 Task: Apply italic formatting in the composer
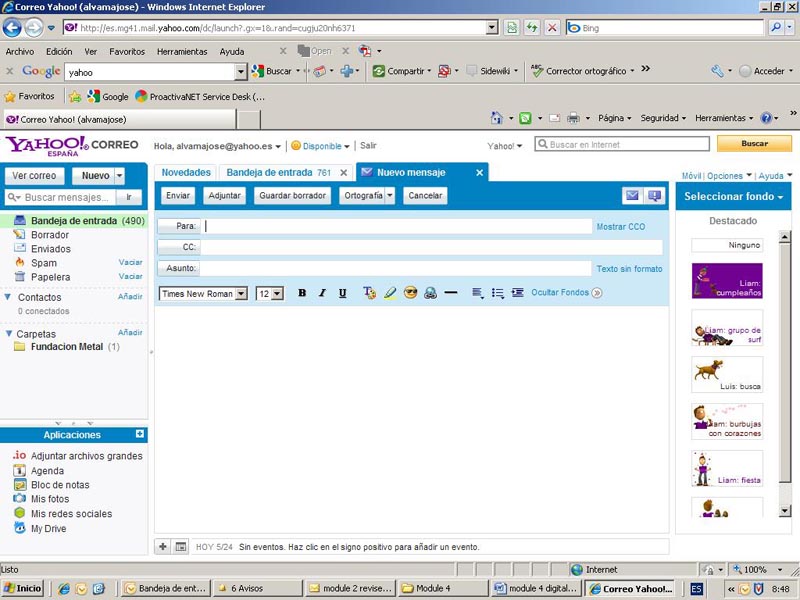click(322, 293)
